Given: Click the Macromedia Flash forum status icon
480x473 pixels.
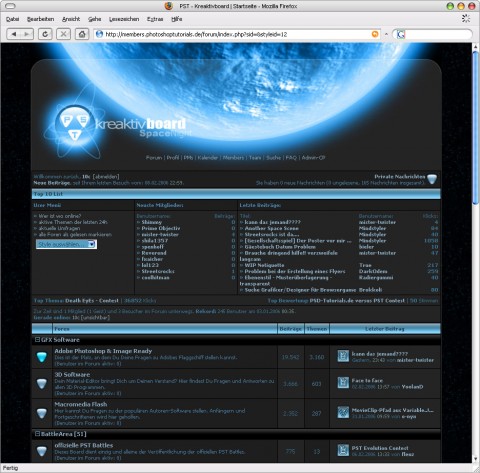Looking at the screenshot, I should point(42,413).
